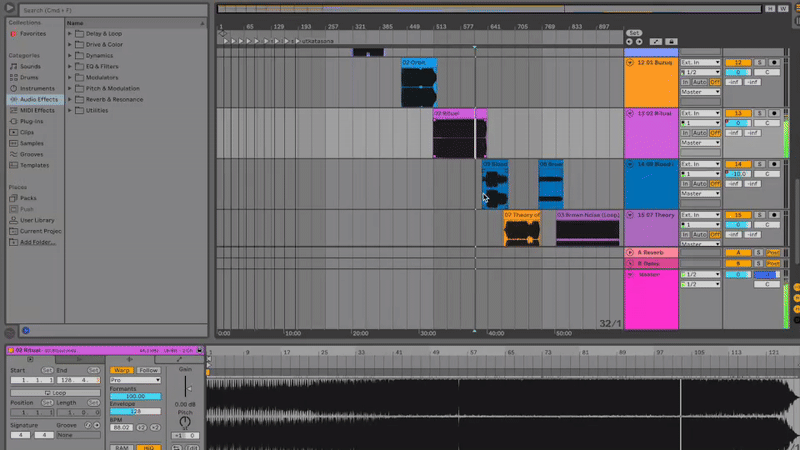The width and height of the screenshot is (800, 450).
Task: Click the lock envelopes icon beside Set
Action: [671, 42]
